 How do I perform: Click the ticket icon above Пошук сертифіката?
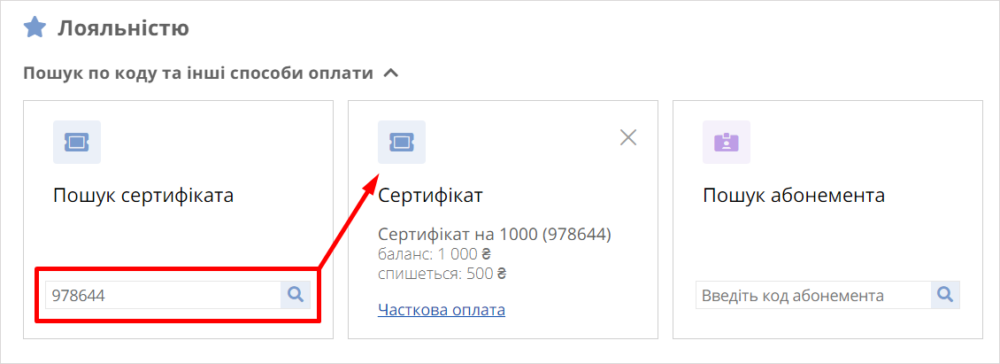[77, 142]
